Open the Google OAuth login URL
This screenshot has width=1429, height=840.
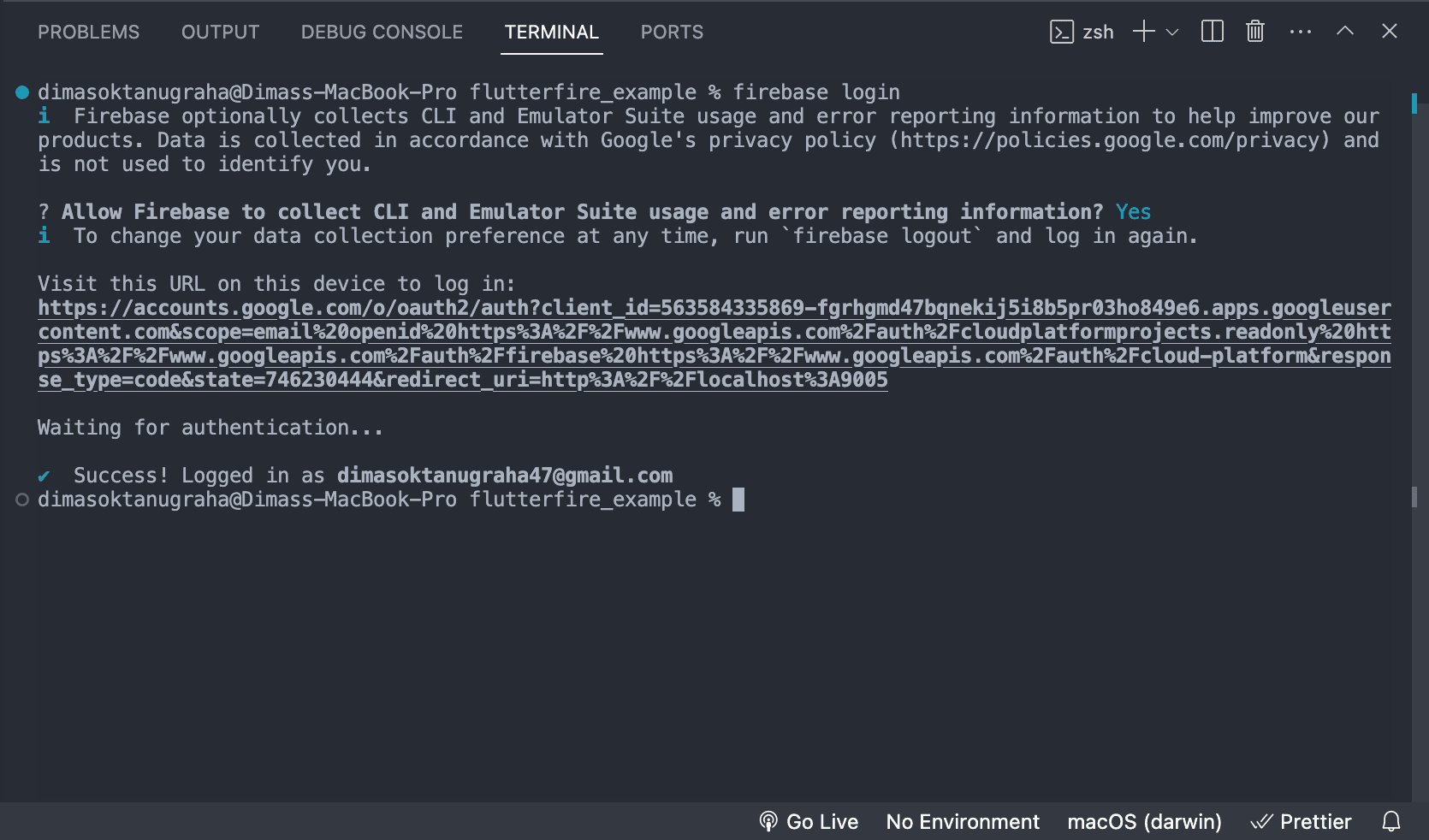point(714,344)
